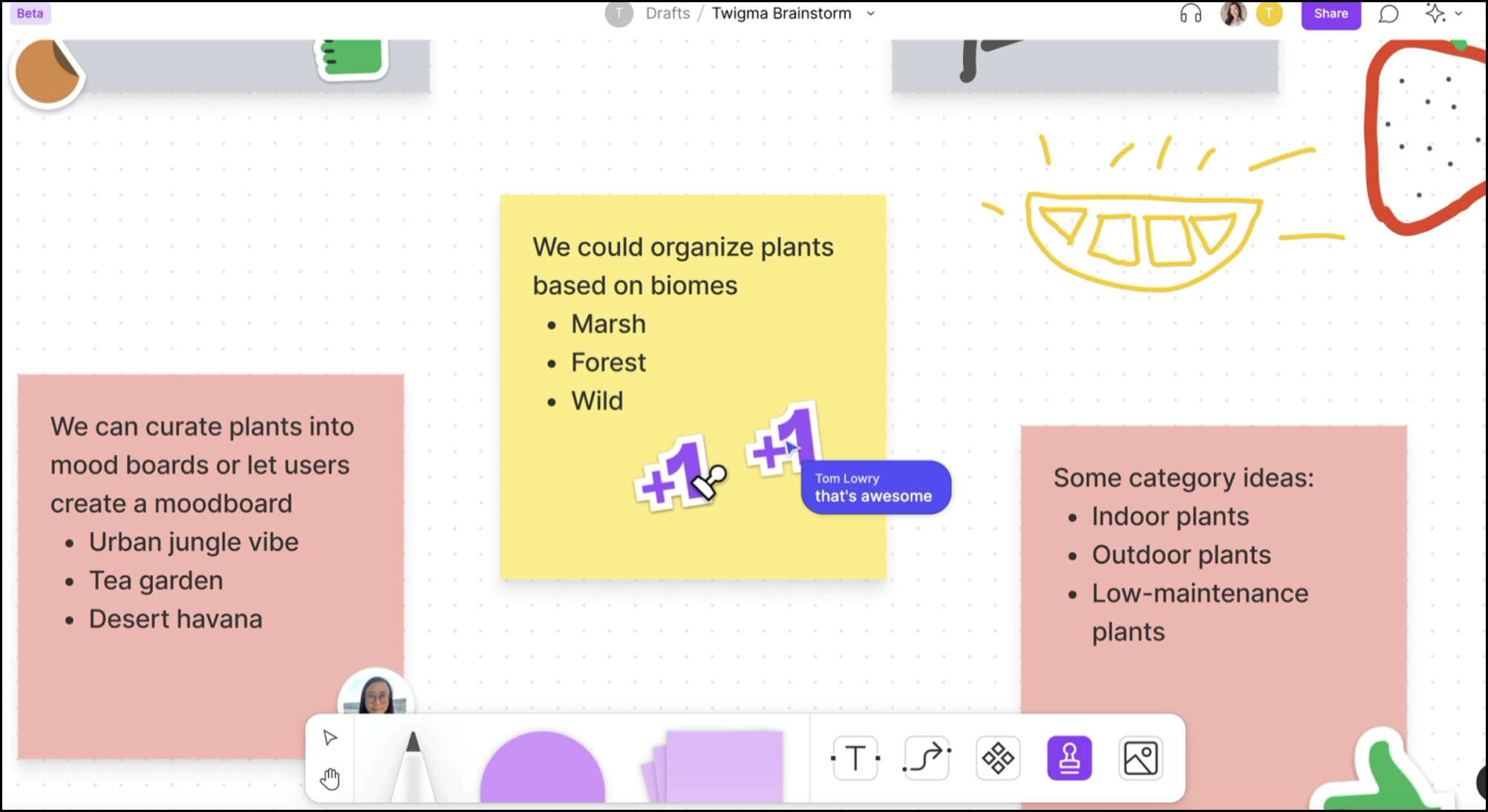
Task: Click the +1 stamp near Tom Lowry
Action: point(782,439)
